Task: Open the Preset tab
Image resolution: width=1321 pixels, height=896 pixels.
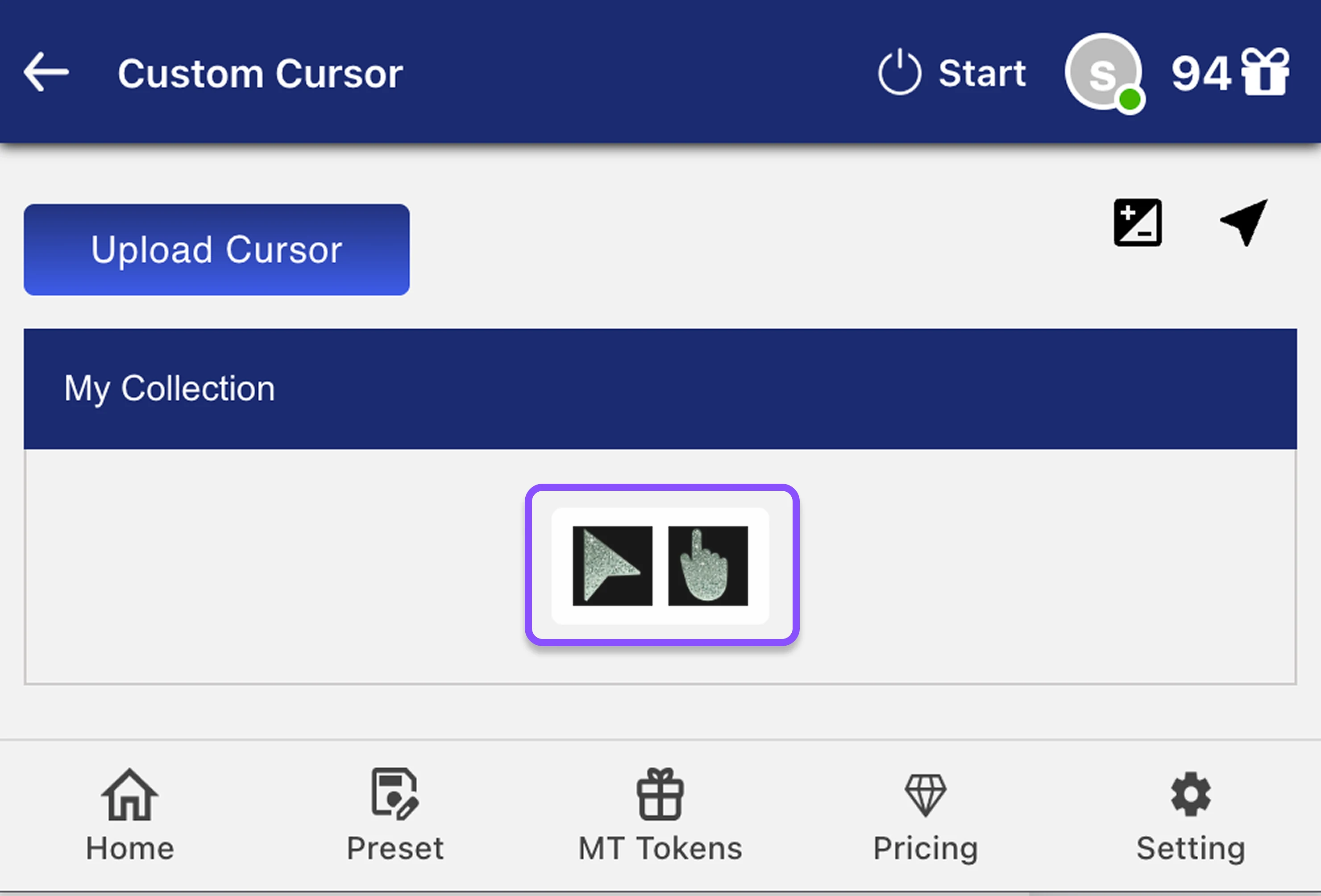Action: click(x=395, y=817)
